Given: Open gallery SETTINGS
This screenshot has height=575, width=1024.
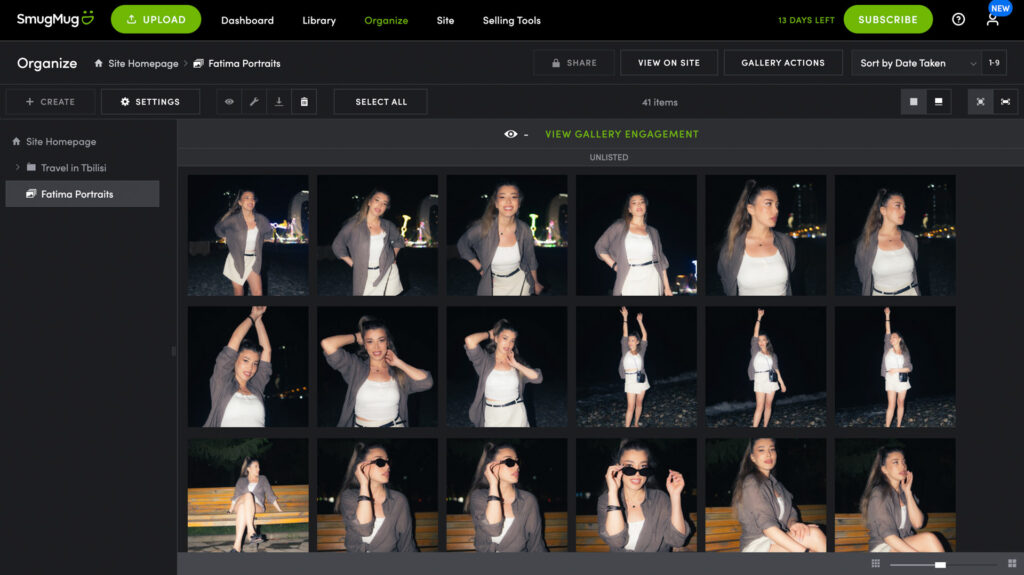Looking at the screenshot, I should click(x=150, y=102).
